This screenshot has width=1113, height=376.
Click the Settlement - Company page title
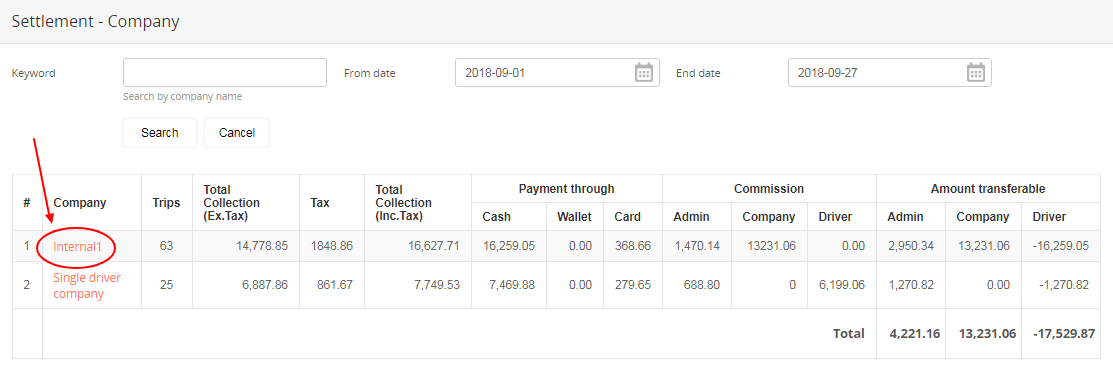click(95, 21)
